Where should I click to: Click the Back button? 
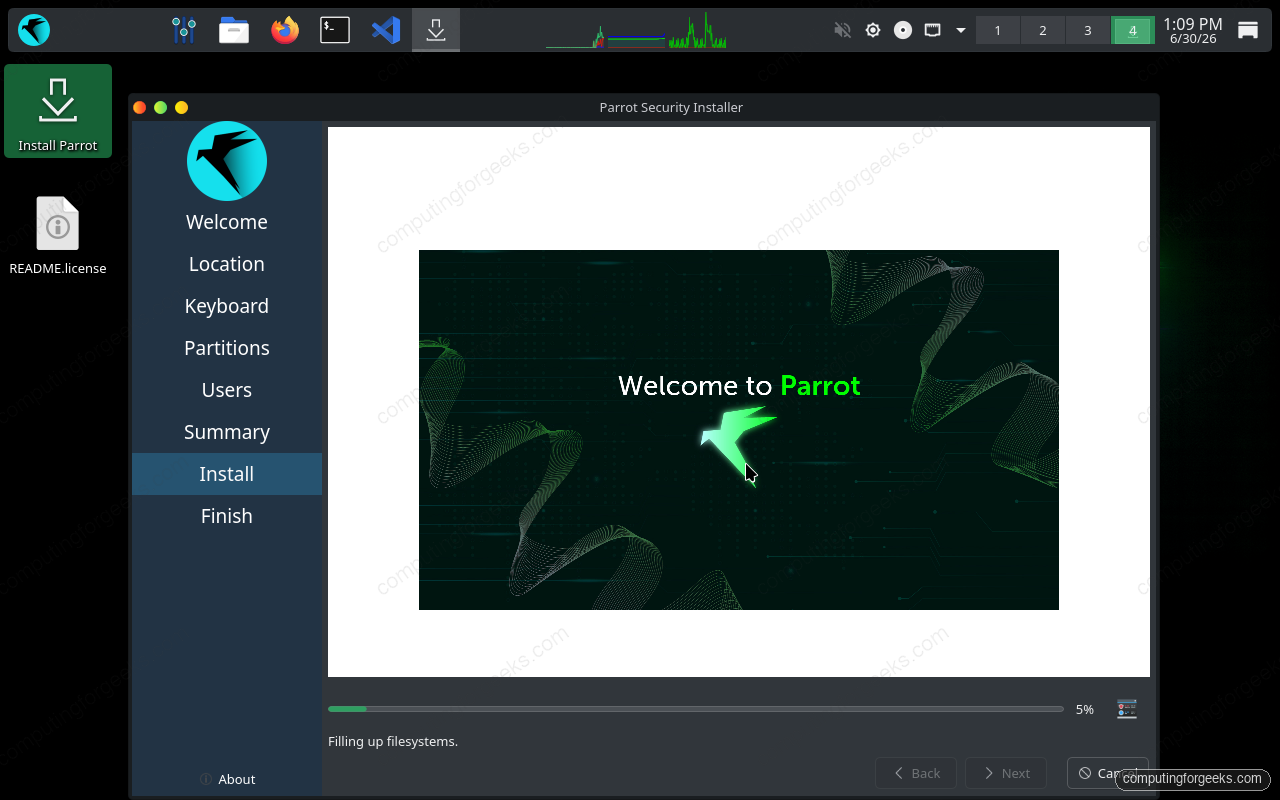(x=916, y=773)
